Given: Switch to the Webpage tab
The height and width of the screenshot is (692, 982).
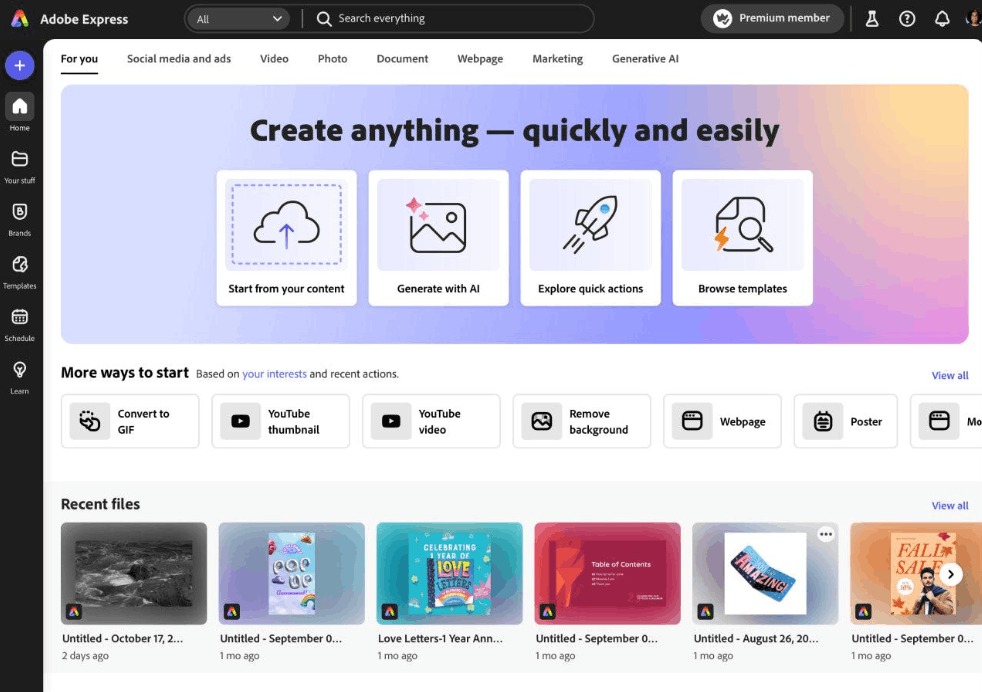Looking at the screenshot, I should click(x=480, y=59).
